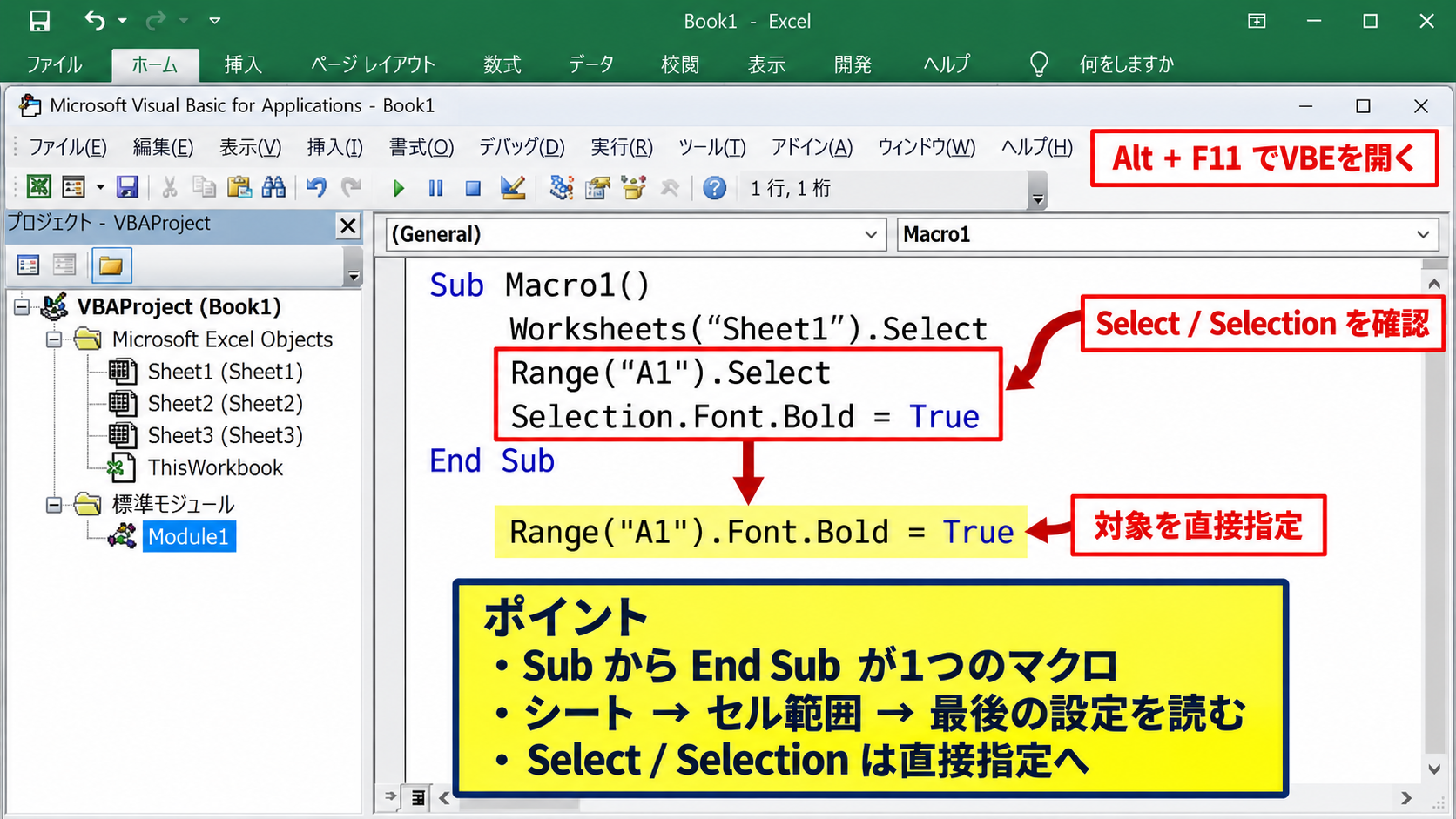Image resolution: width=1456 pixels, height=819 pixels.
Task: Open VBE 挿入(I) menu
Action: (x=334, y=147)
